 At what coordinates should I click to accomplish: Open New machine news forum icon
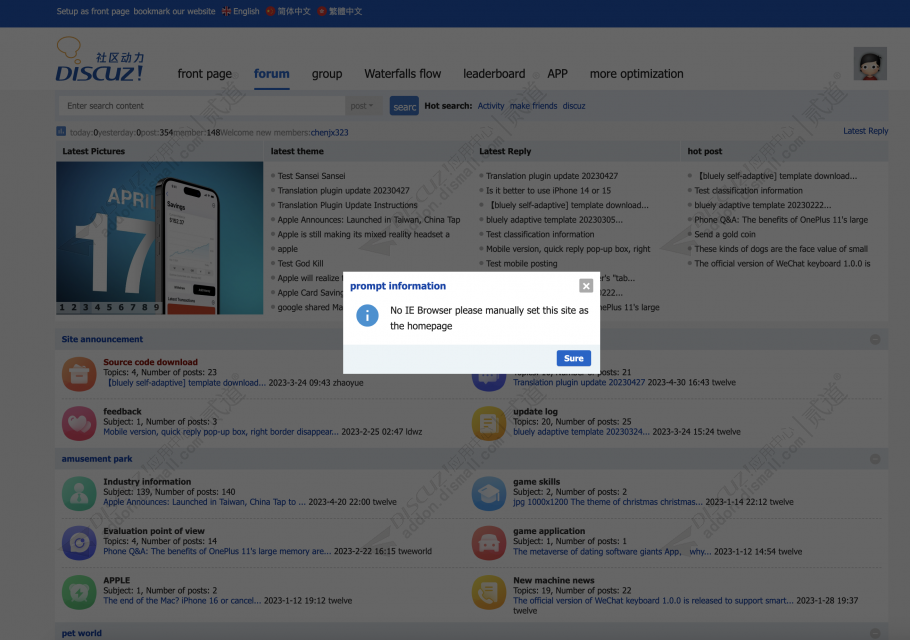pyautogui.click(x=489, y=591)
